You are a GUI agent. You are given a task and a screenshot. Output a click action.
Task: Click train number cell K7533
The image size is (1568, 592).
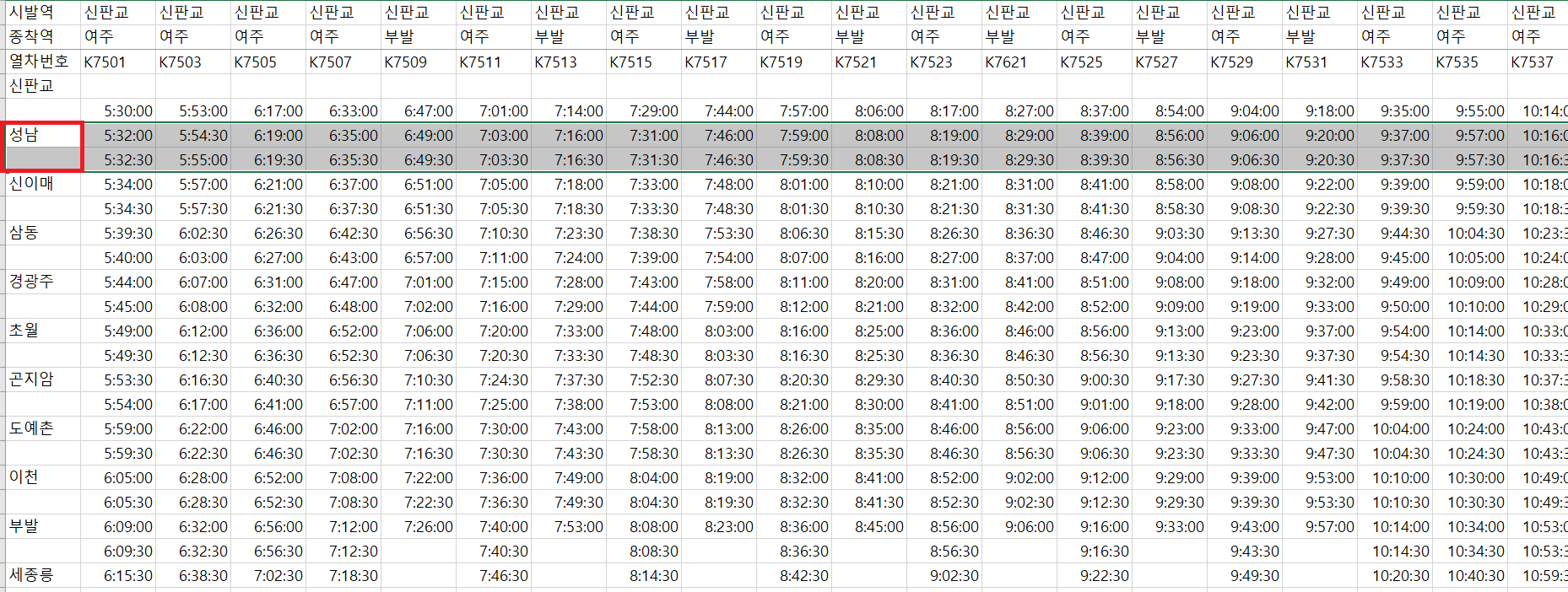coord(1395,62)
